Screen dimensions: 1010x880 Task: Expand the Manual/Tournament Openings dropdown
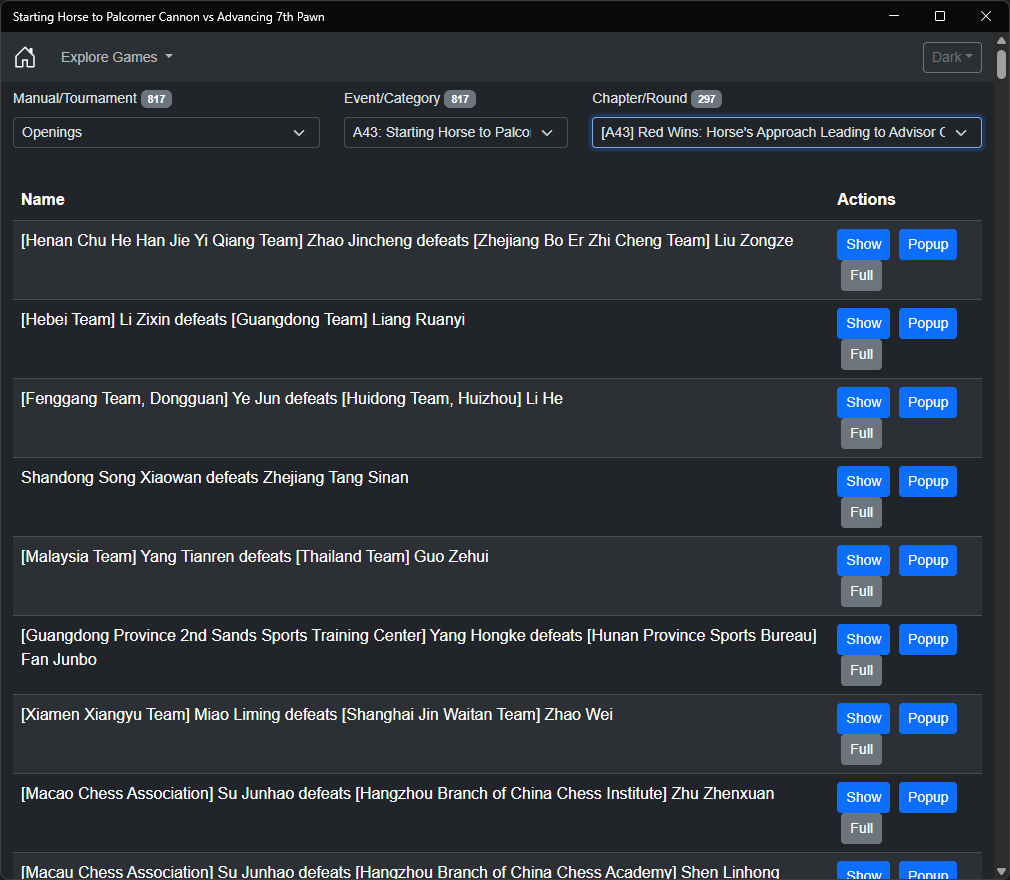166,133
